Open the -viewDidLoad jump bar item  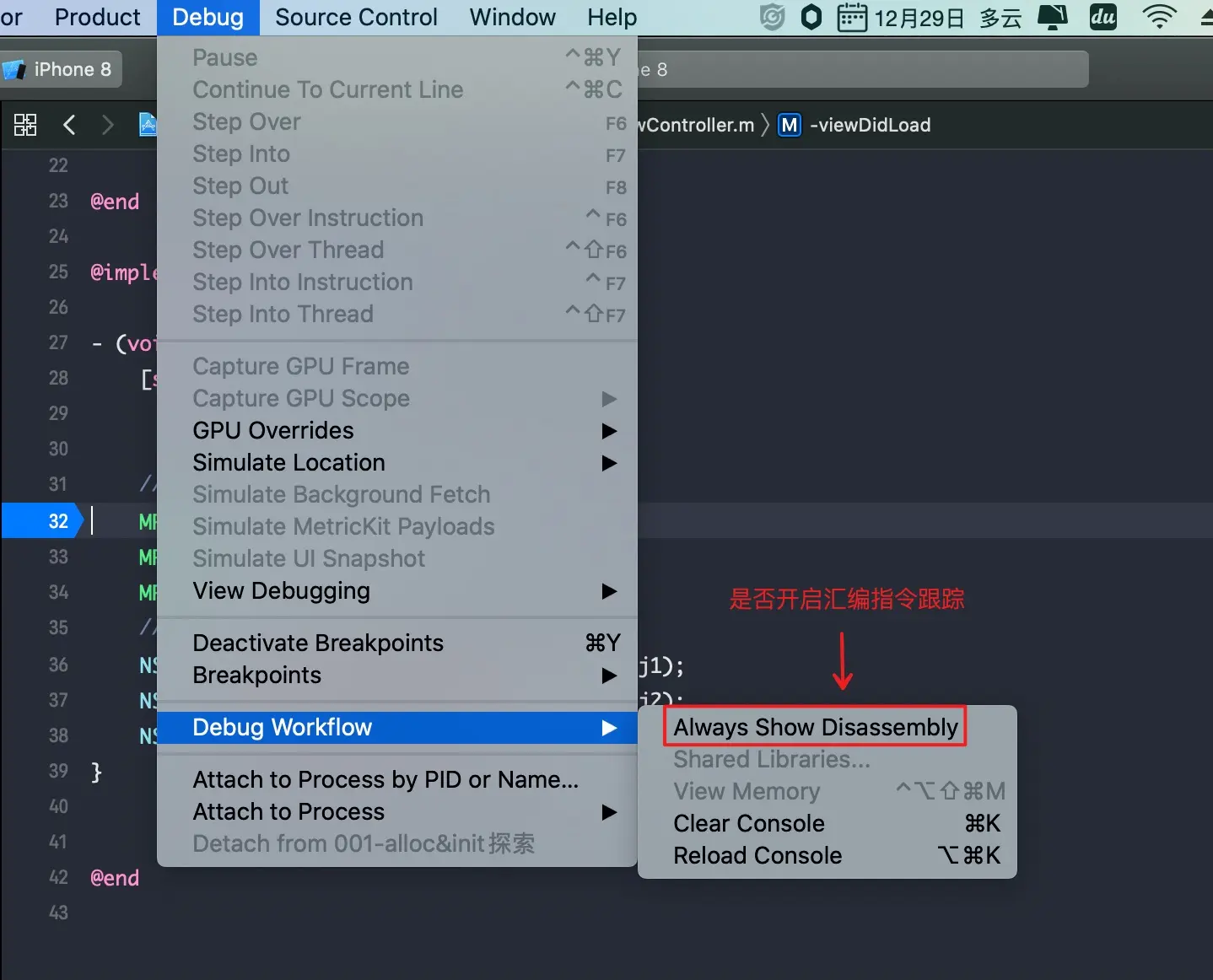point(870,125)
